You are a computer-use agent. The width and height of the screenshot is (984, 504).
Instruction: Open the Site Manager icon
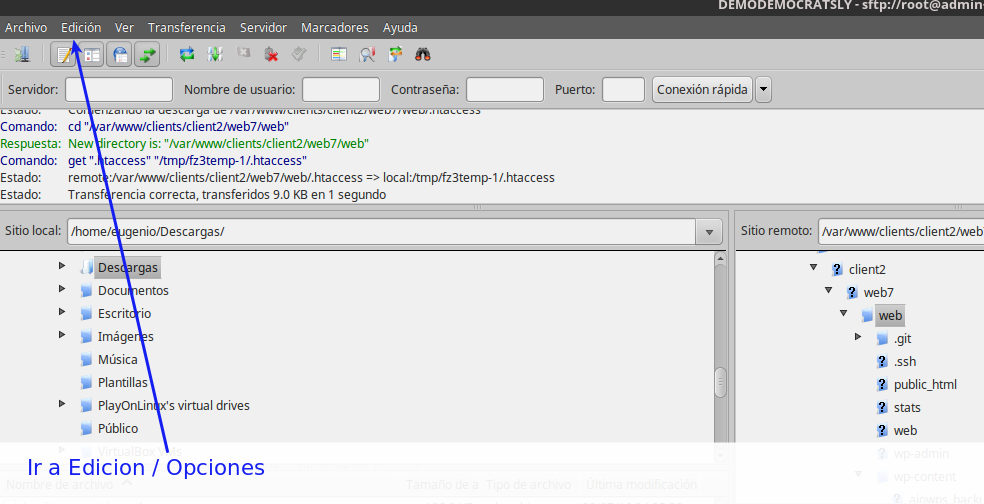23,55
